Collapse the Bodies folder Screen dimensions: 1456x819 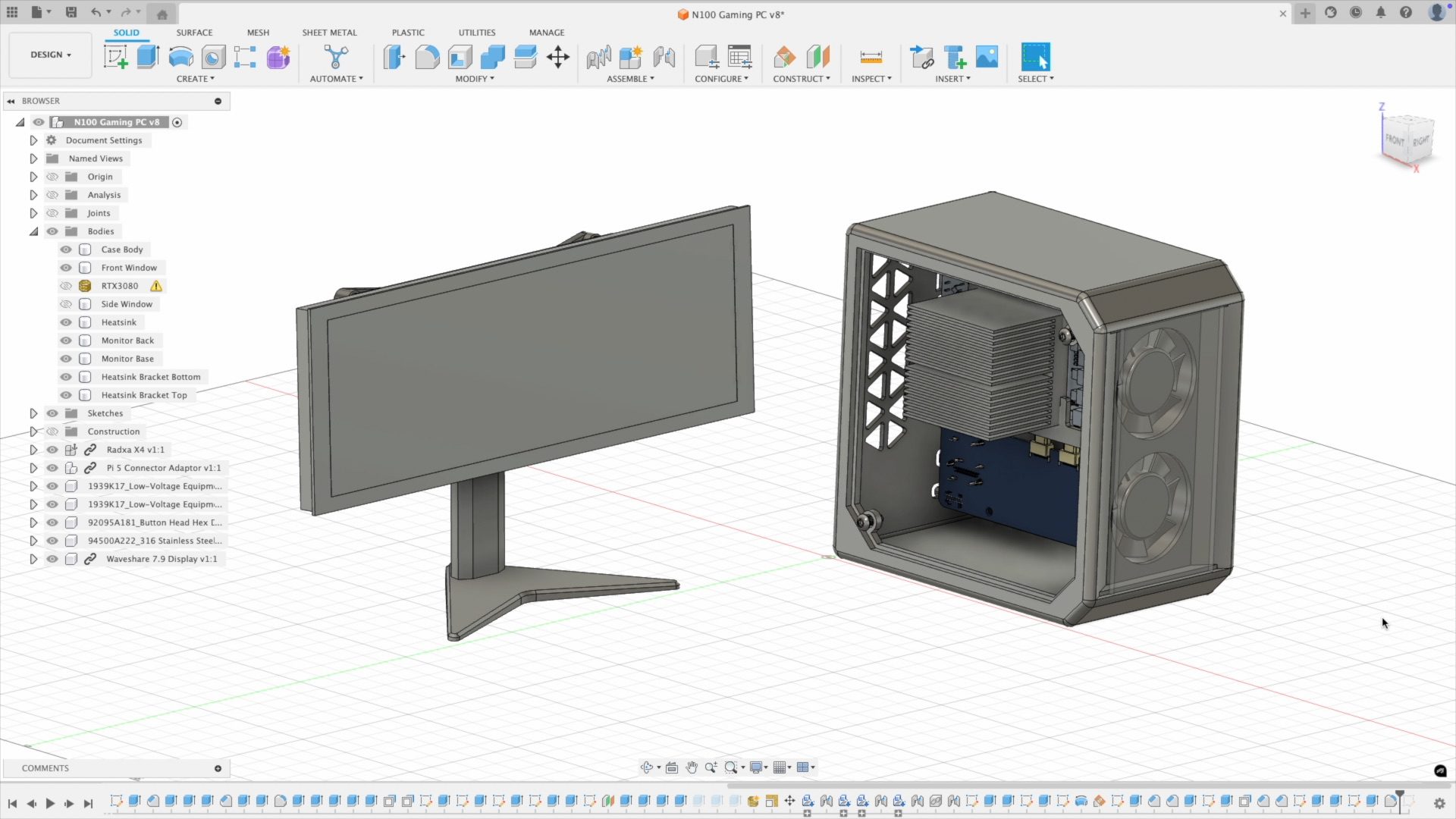tap(33, 231)
